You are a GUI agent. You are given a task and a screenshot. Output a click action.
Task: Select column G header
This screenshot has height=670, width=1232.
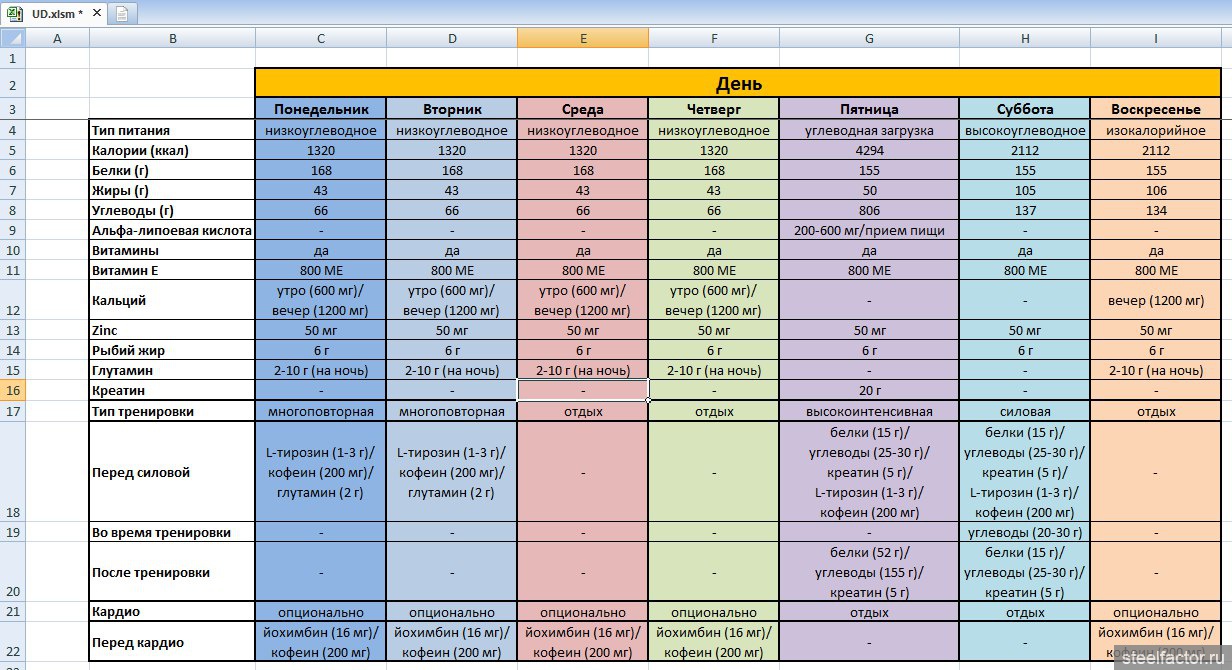click(869, 38)
